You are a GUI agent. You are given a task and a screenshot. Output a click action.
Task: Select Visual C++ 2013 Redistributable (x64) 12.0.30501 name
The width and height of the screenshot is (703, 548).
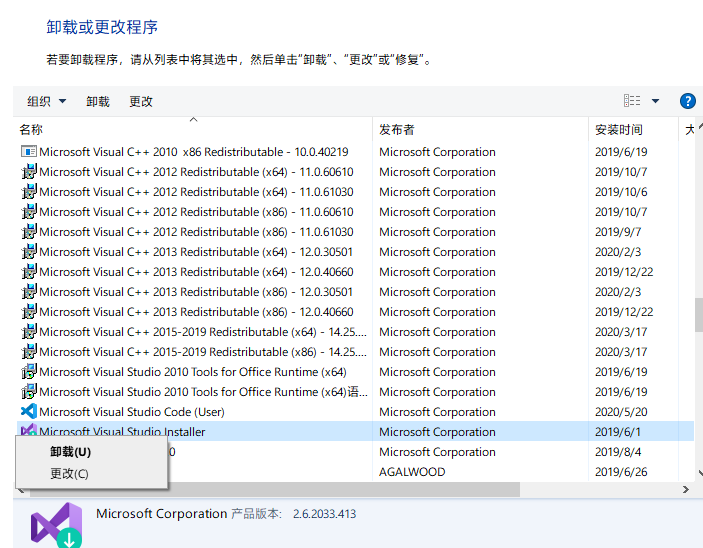tap(196, 252)
